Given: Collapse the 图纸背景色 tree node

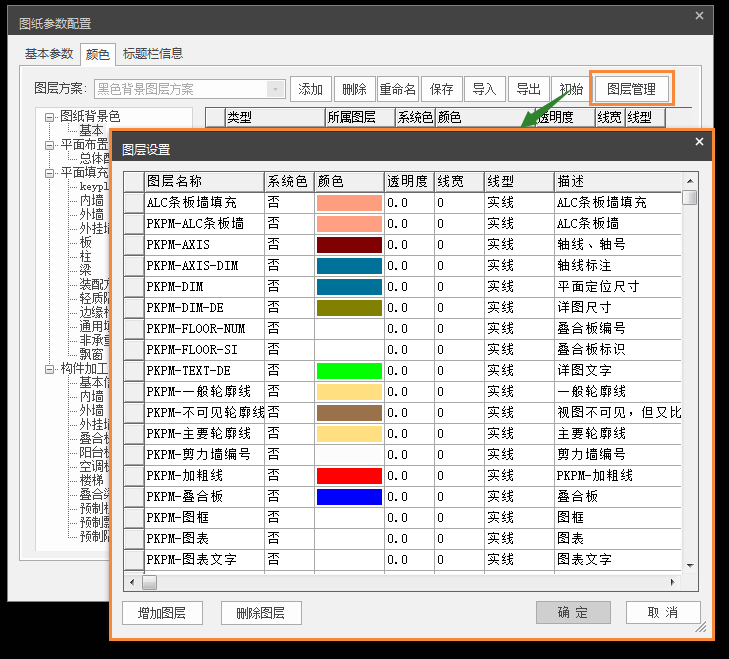Looking at the screenshot, I should [x=50, y=117].
